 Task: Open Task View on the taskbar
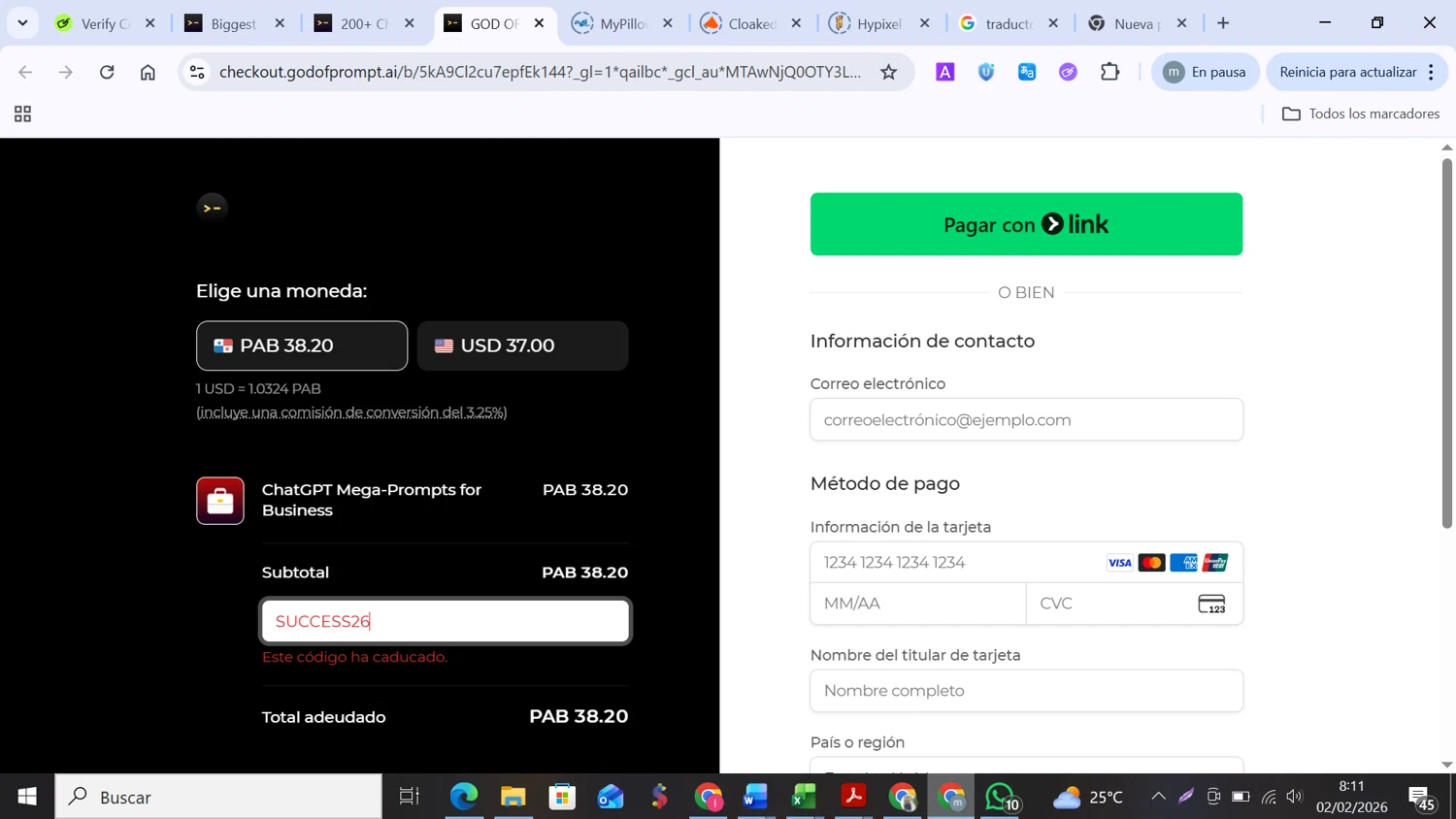tap(410, 797)
